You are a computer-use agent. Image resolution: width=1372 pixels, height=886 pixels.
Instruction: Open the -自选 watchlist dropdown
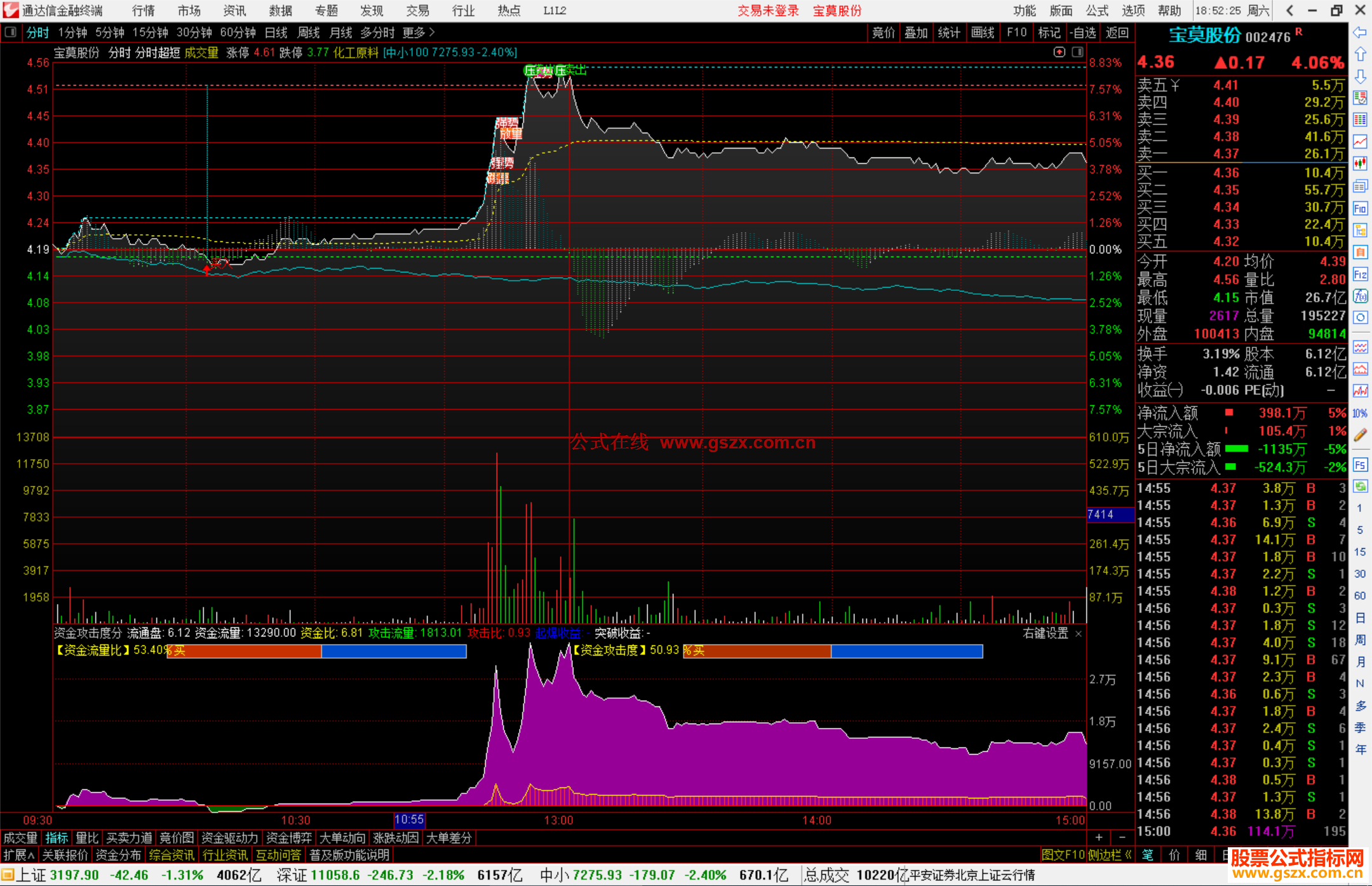click(x=1082, y=32)
